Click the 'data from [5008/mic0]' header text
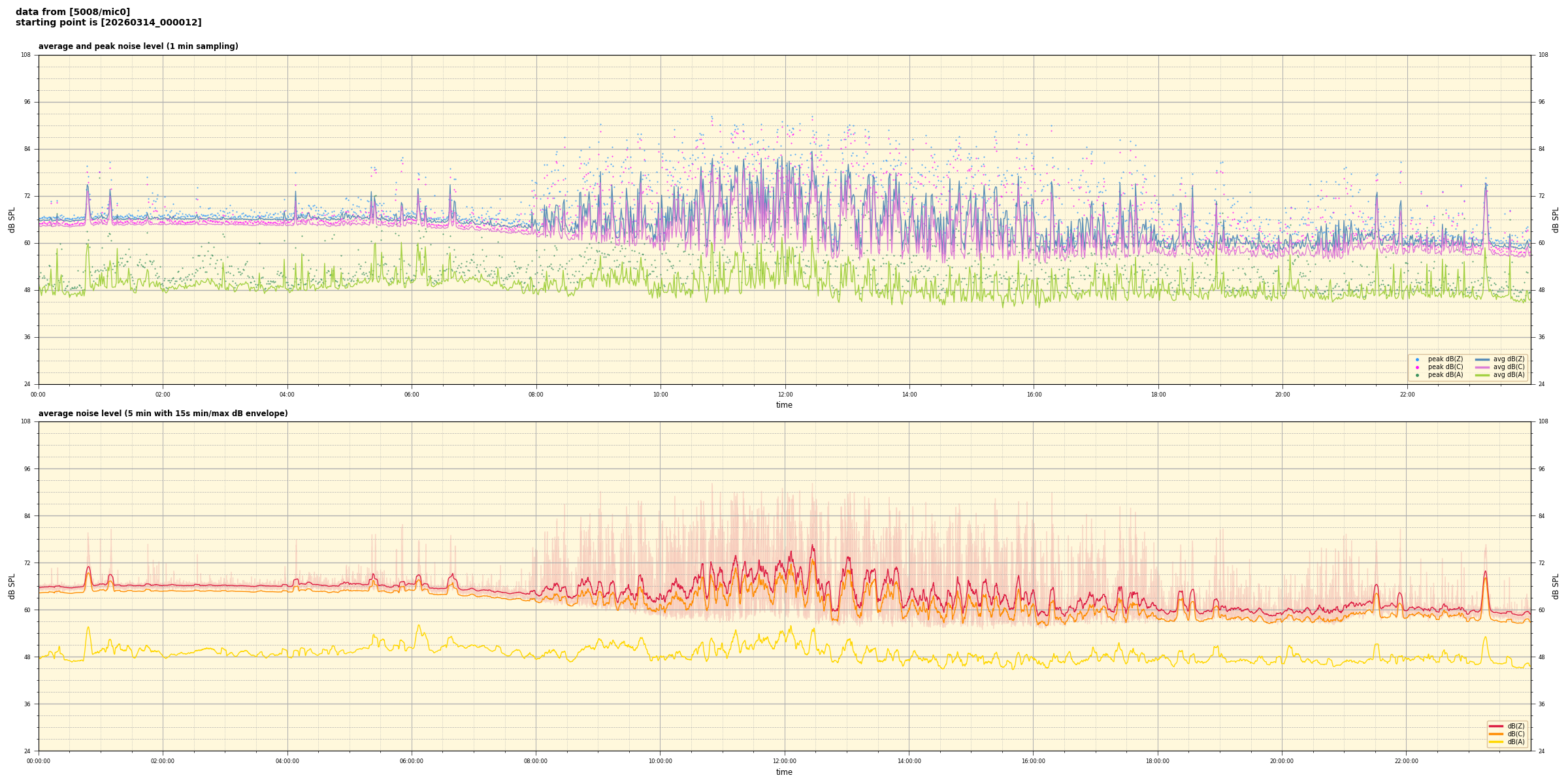This screenshot has height=784, width=1568. [x=73, y=12]
